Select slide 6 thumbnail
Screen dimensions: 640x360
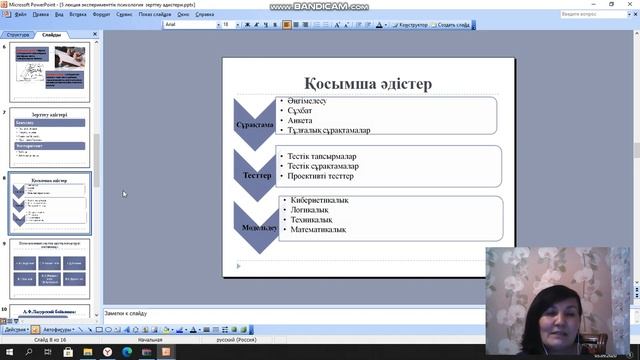(50, 72)
